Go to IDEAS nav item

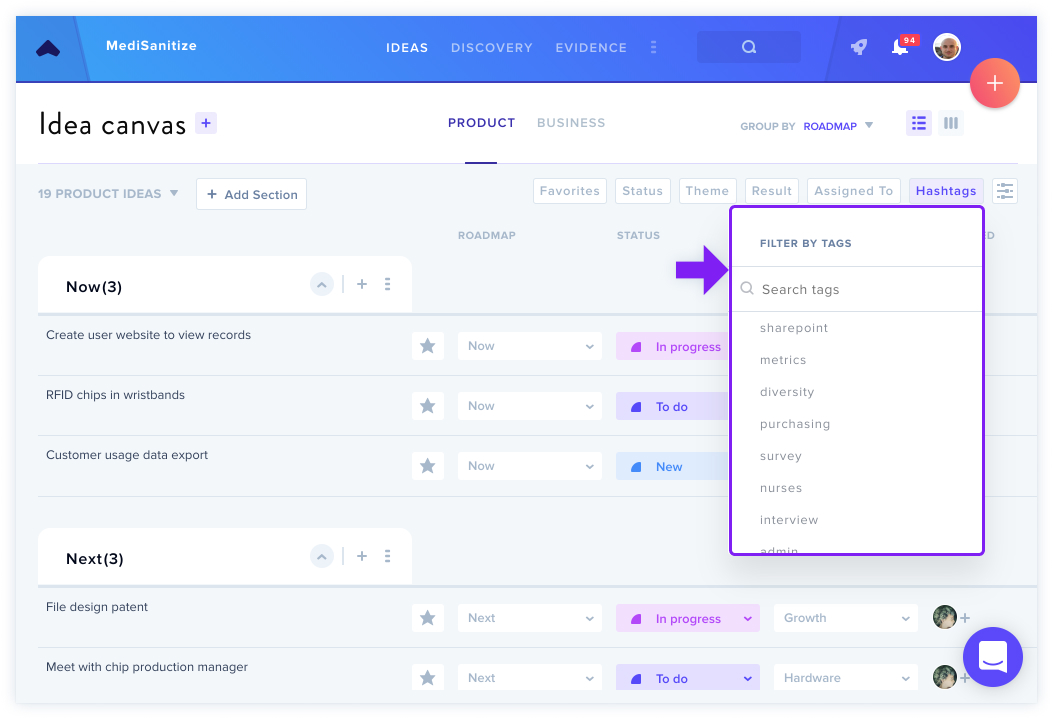point(407,48)
